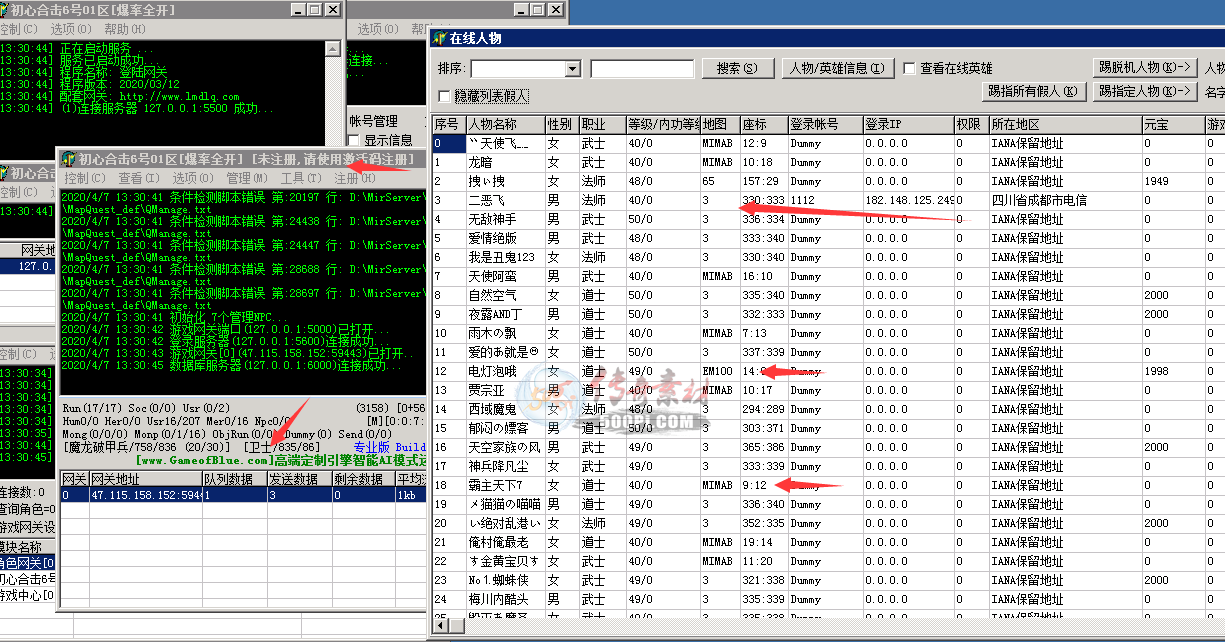Click 剩余数据 column header in engine window
This screenshot has height=642, width=1225.
click(363, 480)
